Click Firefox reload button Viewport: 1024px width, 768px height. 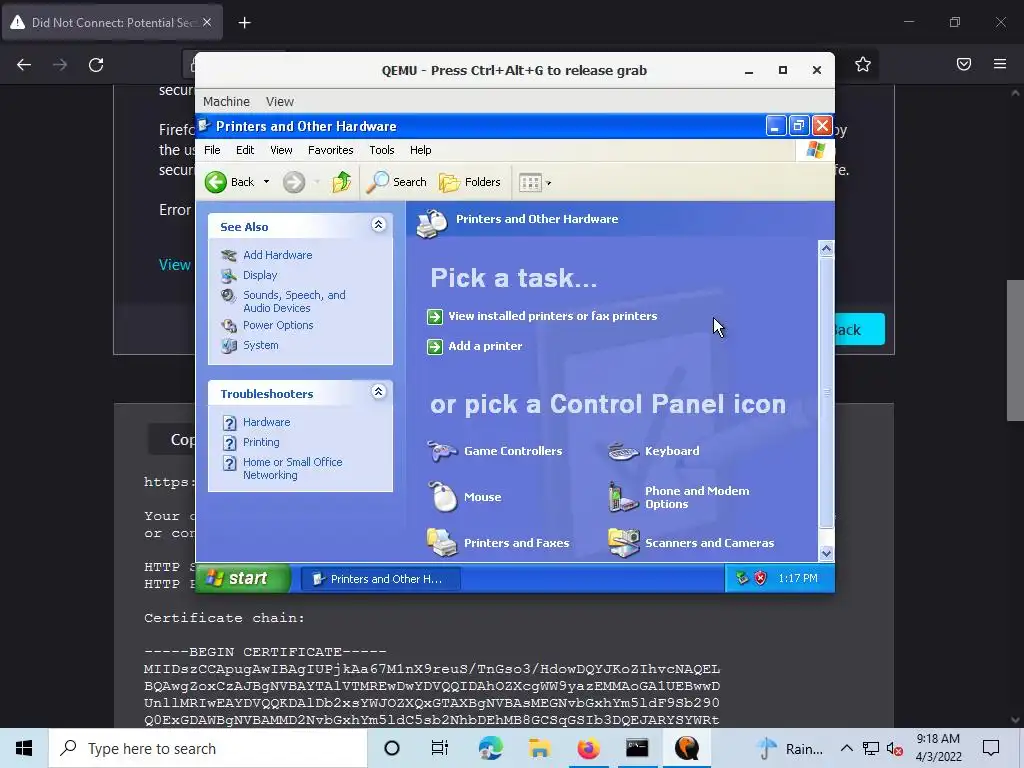(x=96, y=65)
